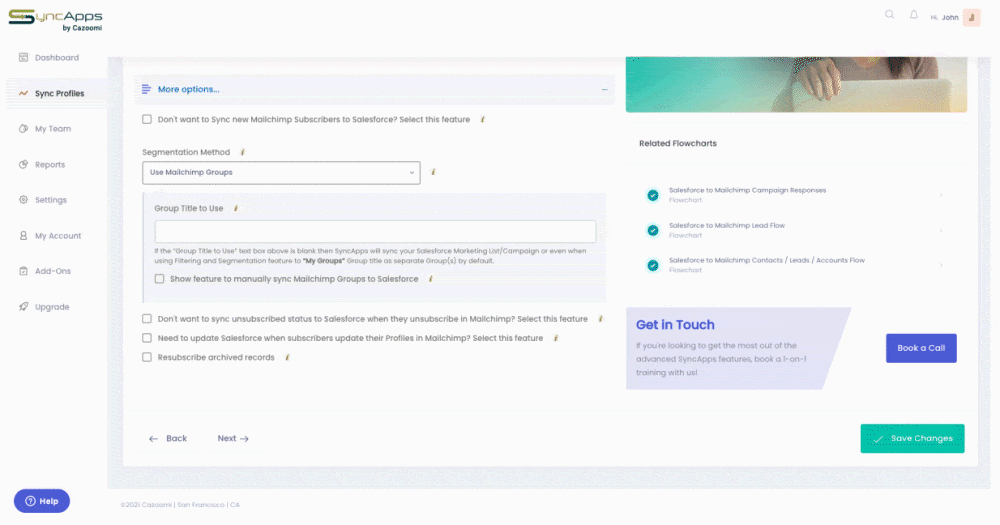The image size is (1000, 525).
Task: Click the More options... link text
Action: [x=188, y=89]
